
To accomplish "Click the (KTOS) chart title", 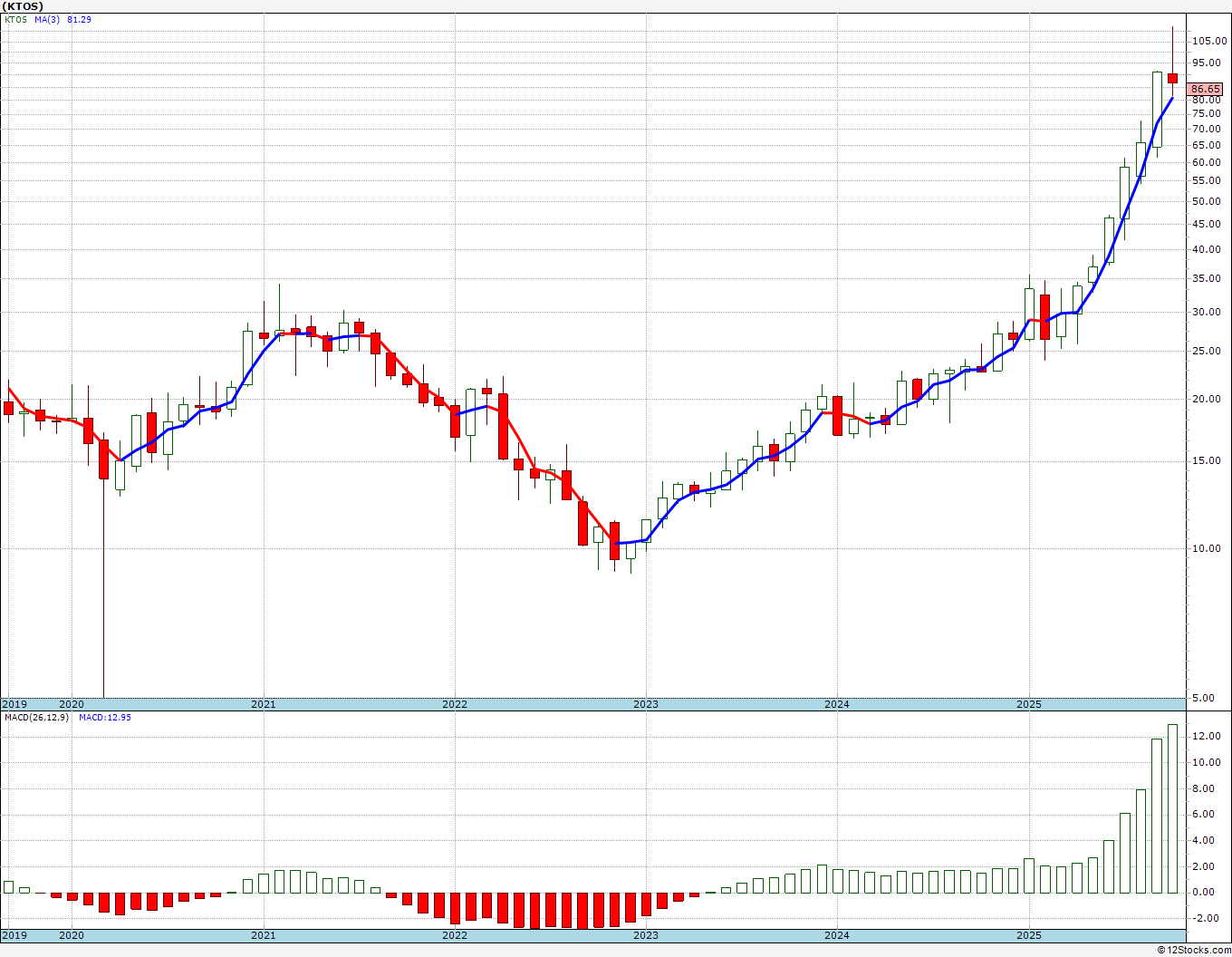I will (x=23, y=6).
